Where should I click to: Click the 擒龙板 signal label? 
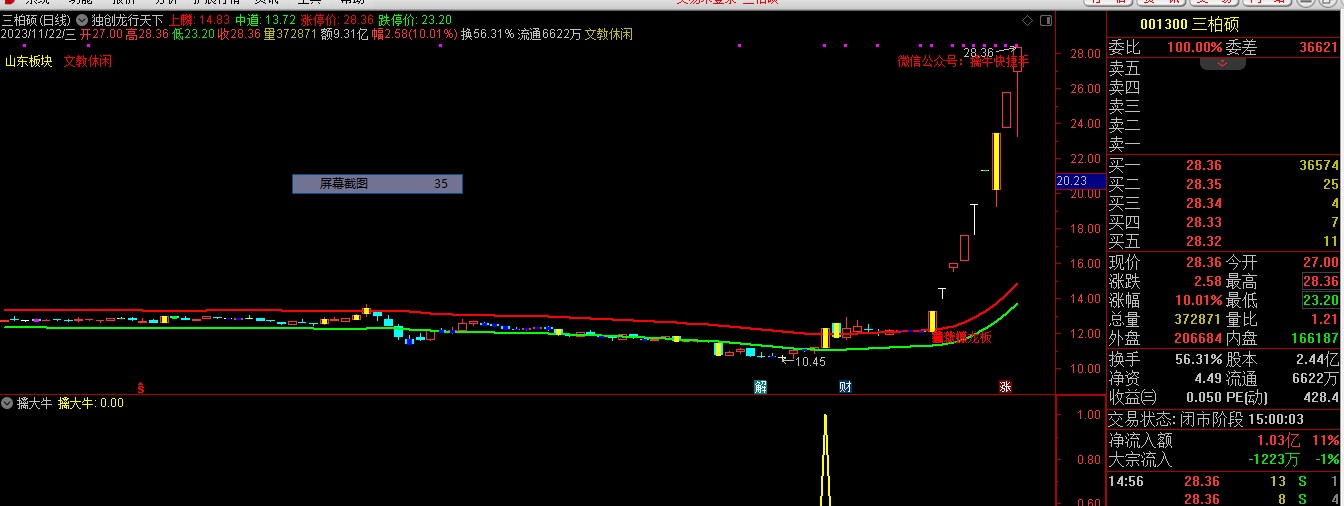(963, 338)
